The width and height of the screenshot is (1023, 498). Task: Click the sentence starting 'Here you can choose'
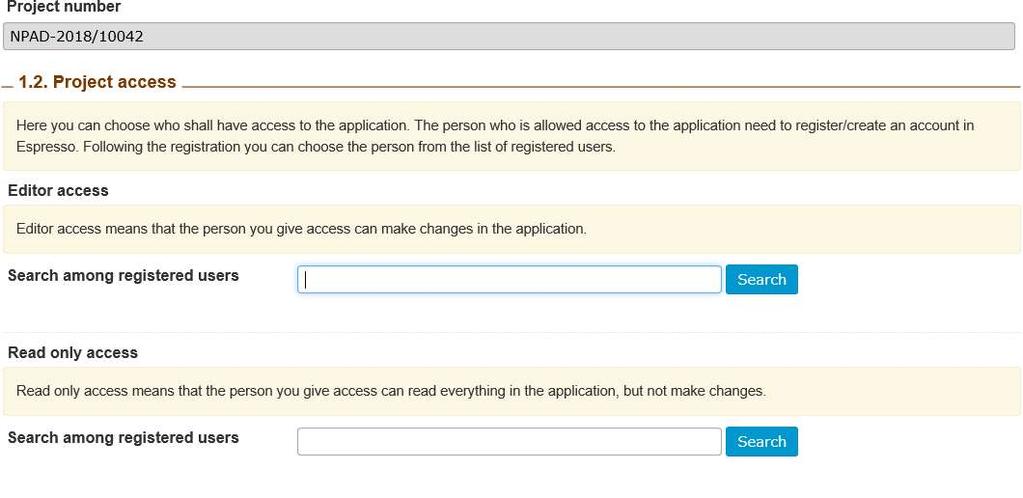point(213,125)
